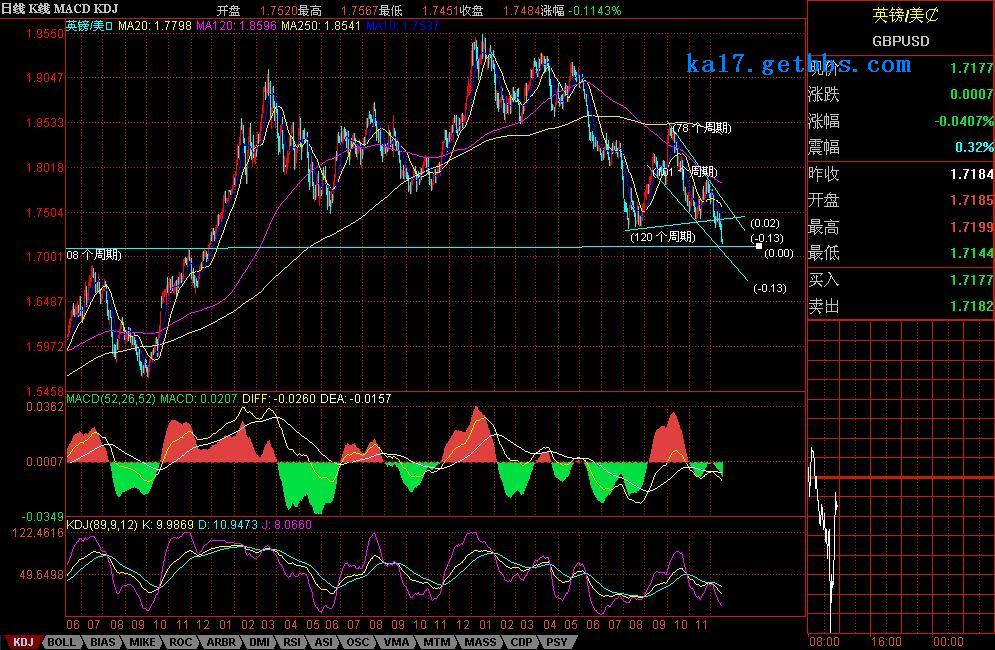Click the DEA: -0.0157 value

tap(355, 399)
